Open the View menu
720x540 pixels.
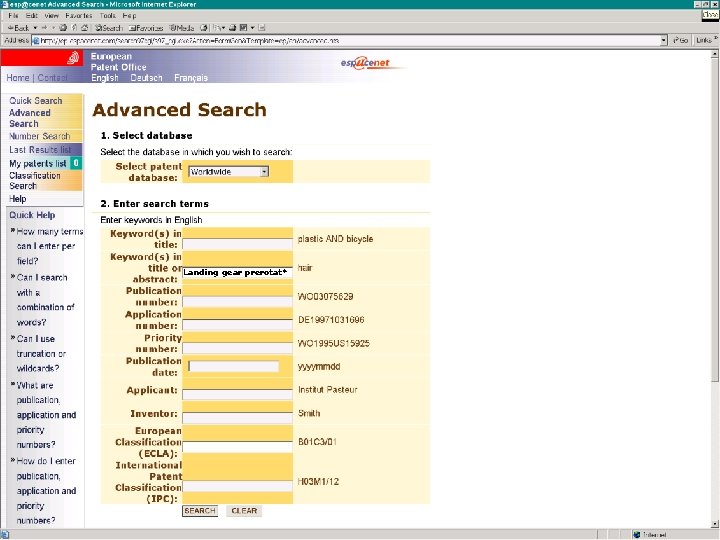51,16
